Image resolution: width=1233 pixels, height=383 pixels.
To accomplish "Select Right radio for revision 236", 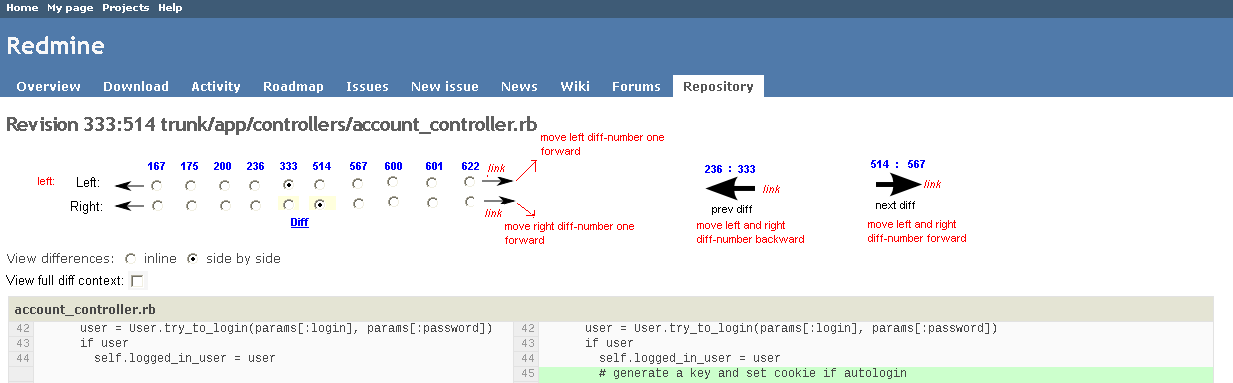I will click(x=256, y=206).
